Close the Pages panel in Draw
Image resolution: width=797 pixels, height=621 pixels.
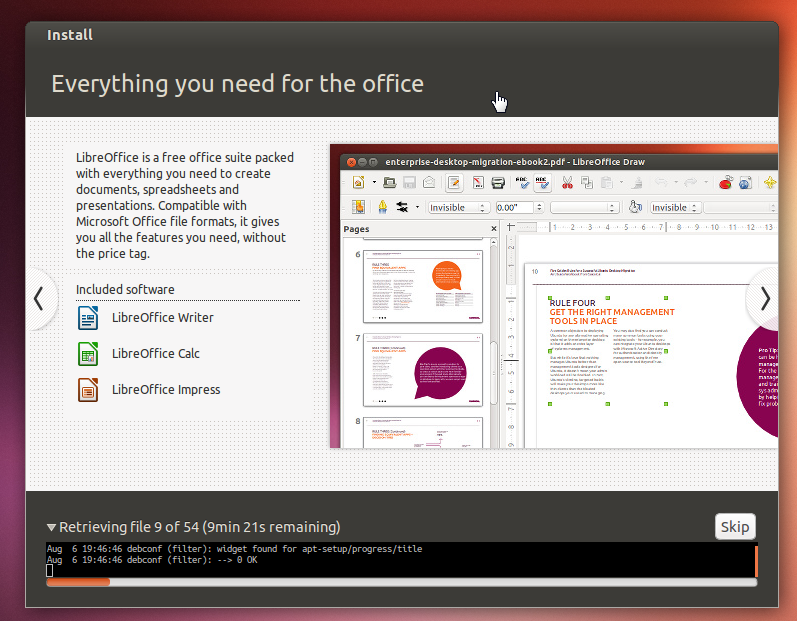[x=494, y=229]
